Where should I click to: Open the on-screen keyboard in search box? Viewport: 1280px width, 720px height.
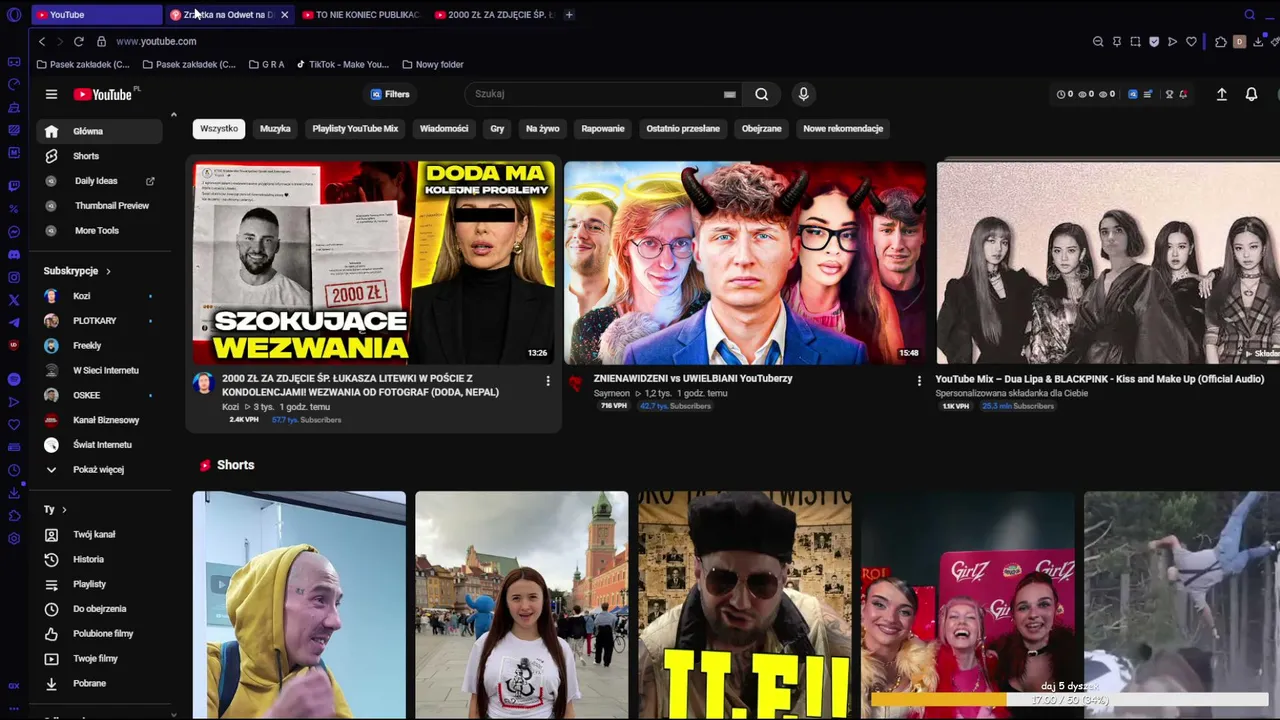point(730,94)
